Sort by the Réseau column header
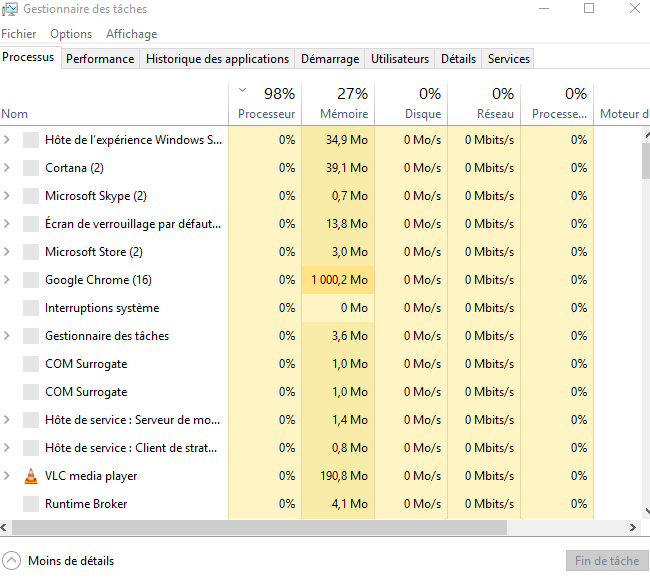Viewport: 650px width, 582px height. pyautogui.click(x=484, y=104)
